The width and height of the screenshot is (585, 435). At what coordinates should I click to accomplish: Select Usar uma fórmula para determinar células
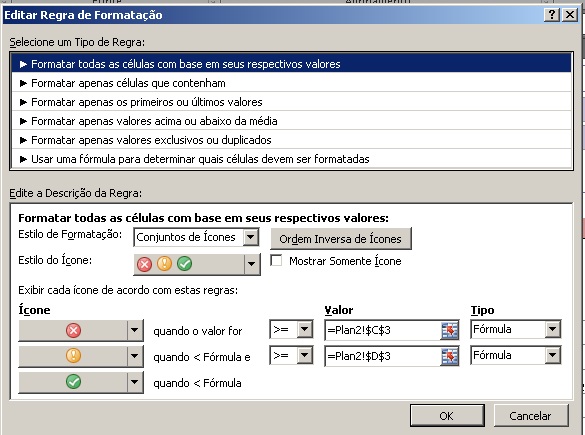[x=292, y=159]
